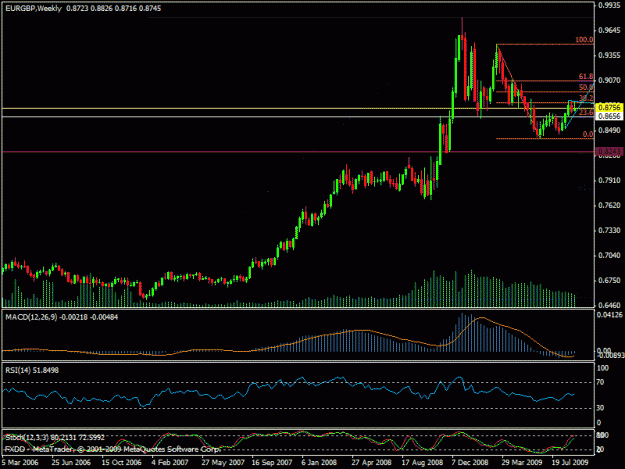This screenshot has width=625, height=469.
Task: Click the 0.9355 price axis value
Action: pos(610,55)
